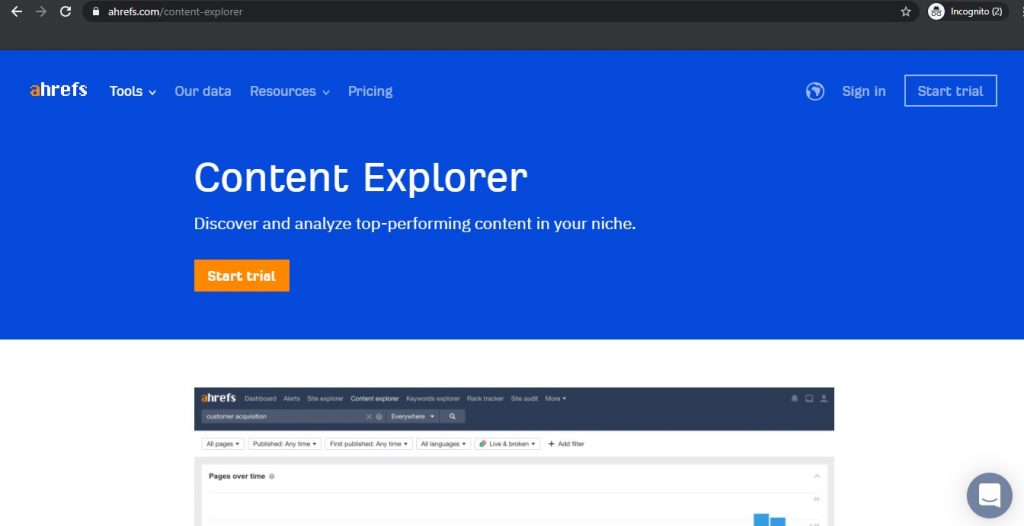Expand the More menu in the product screenshot

[556, 399]
